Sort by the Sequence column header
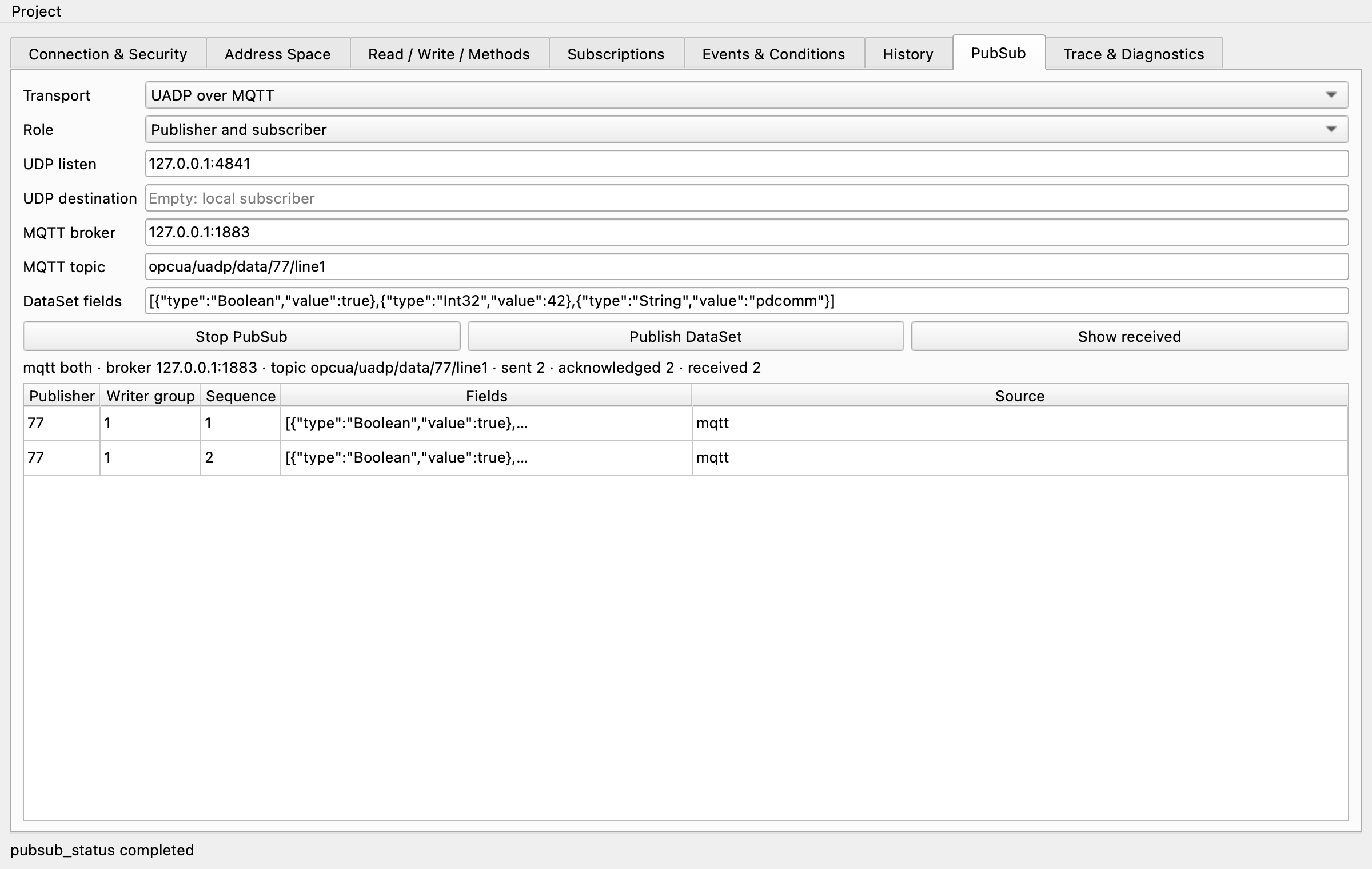The image size is (1372, 869). pos(241,396)
